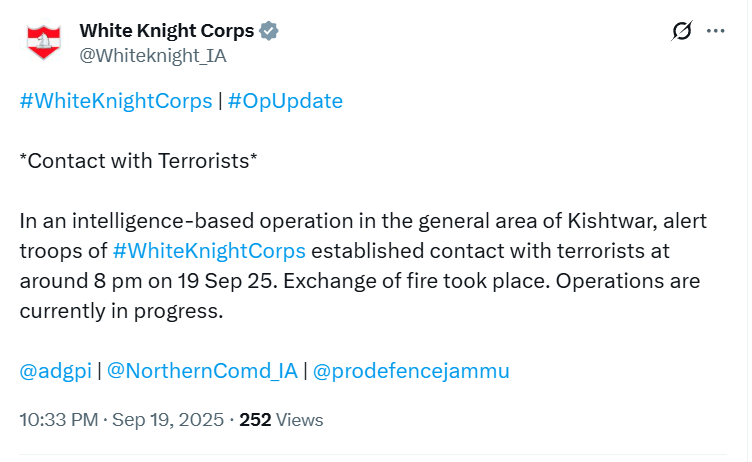Viewport: 752px width, 462px height.
Task: Click the *Contact with Terrorists* line
Action: pyautogui.click(x=139, y=161)
